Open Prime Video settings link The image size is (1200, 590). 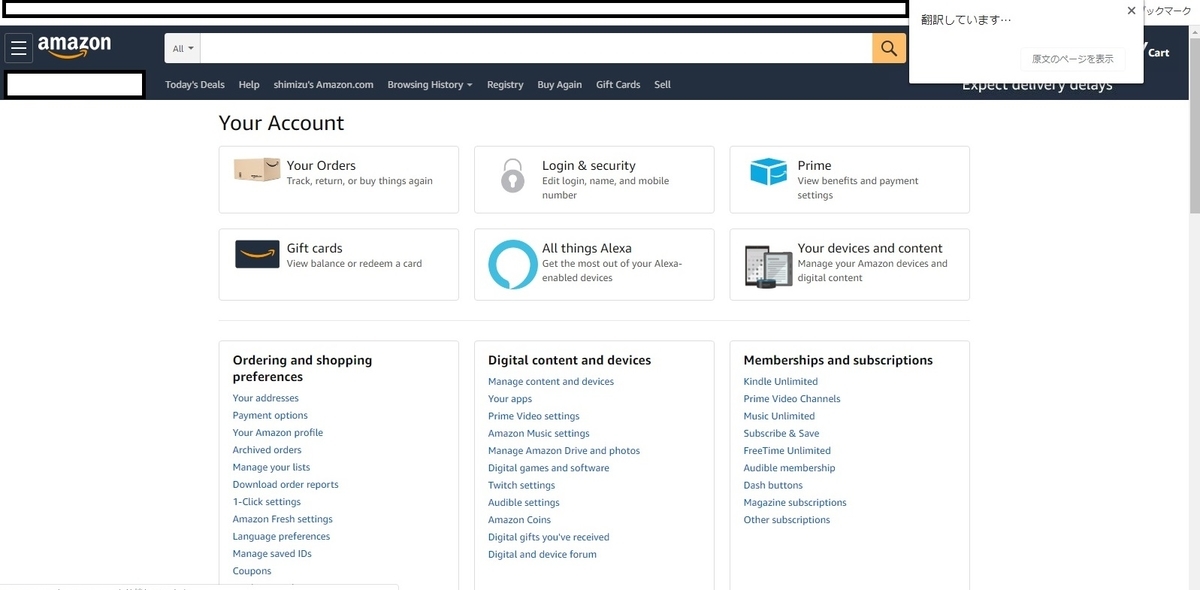(x=533, y=416)
